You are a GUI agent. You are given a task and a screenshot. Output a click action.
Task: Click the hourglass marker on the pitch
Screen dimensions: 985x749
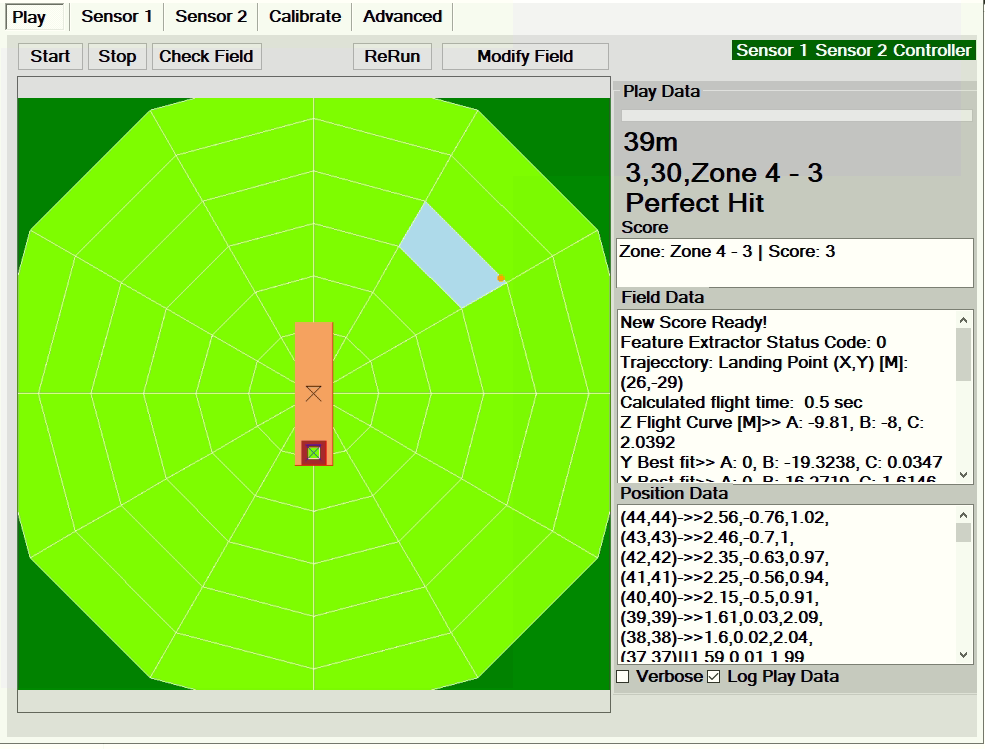(314, 393)
